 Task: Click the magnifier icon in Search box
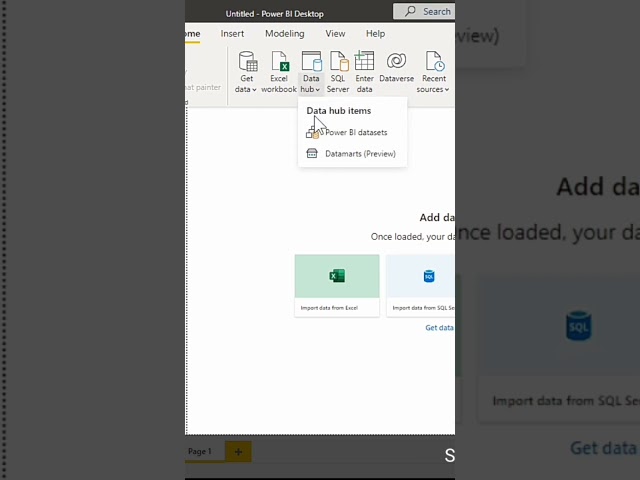point(410,11)
